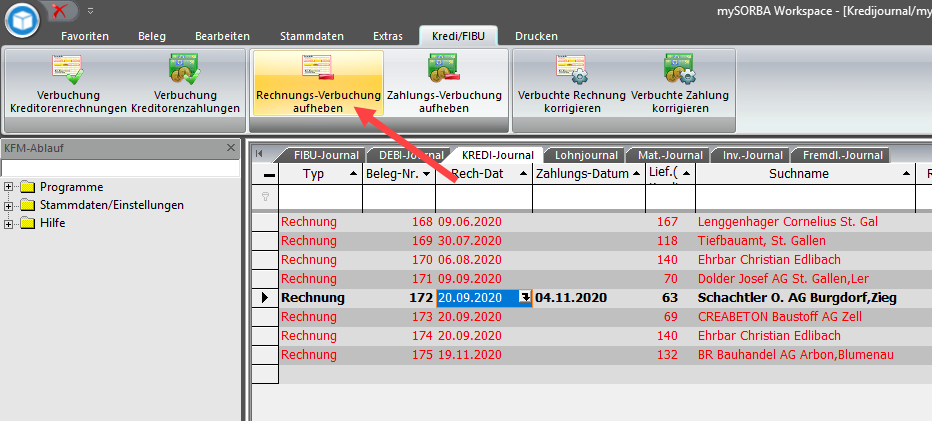Select the Stammdaten/Einstellungen folder item
This screenshot has height=421, width=932.
(102, 205)
